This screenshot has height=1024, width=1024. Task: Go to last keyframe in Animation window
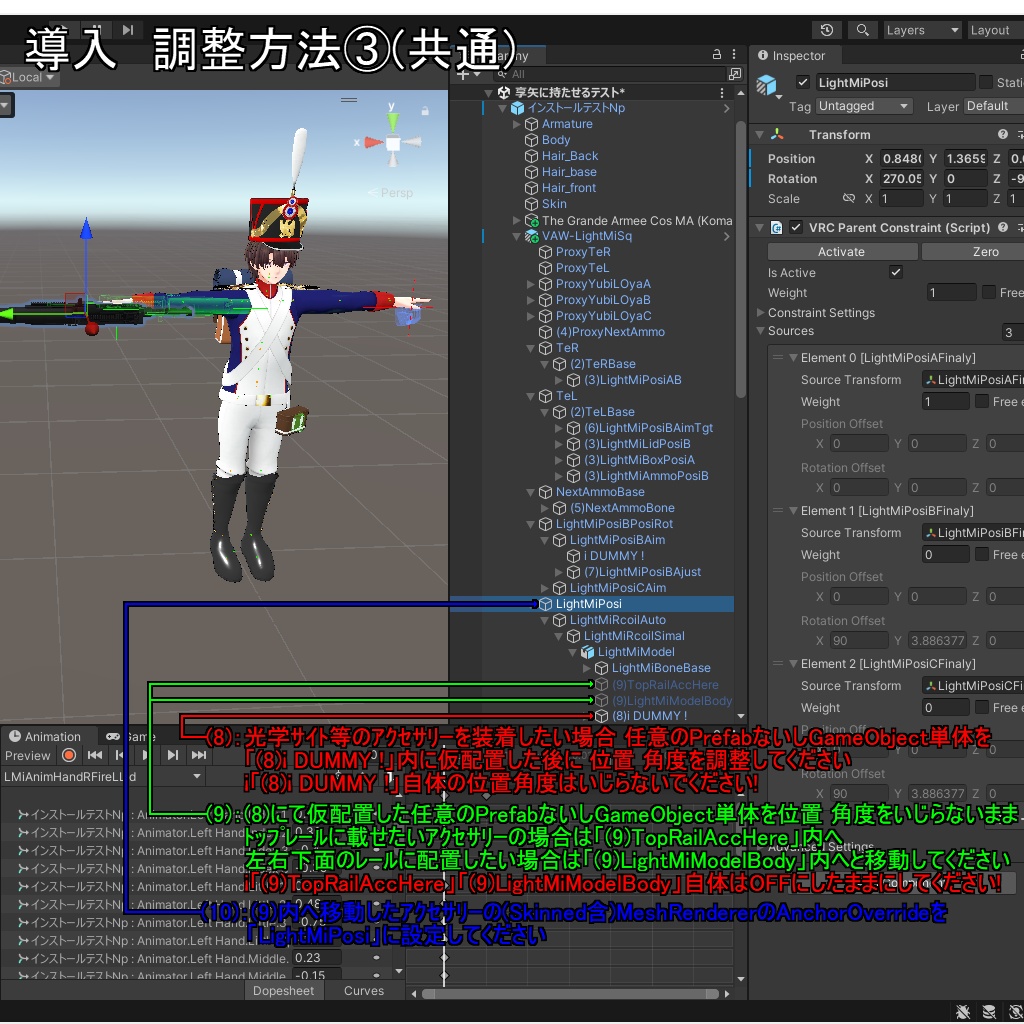click(x=199, y=755)
